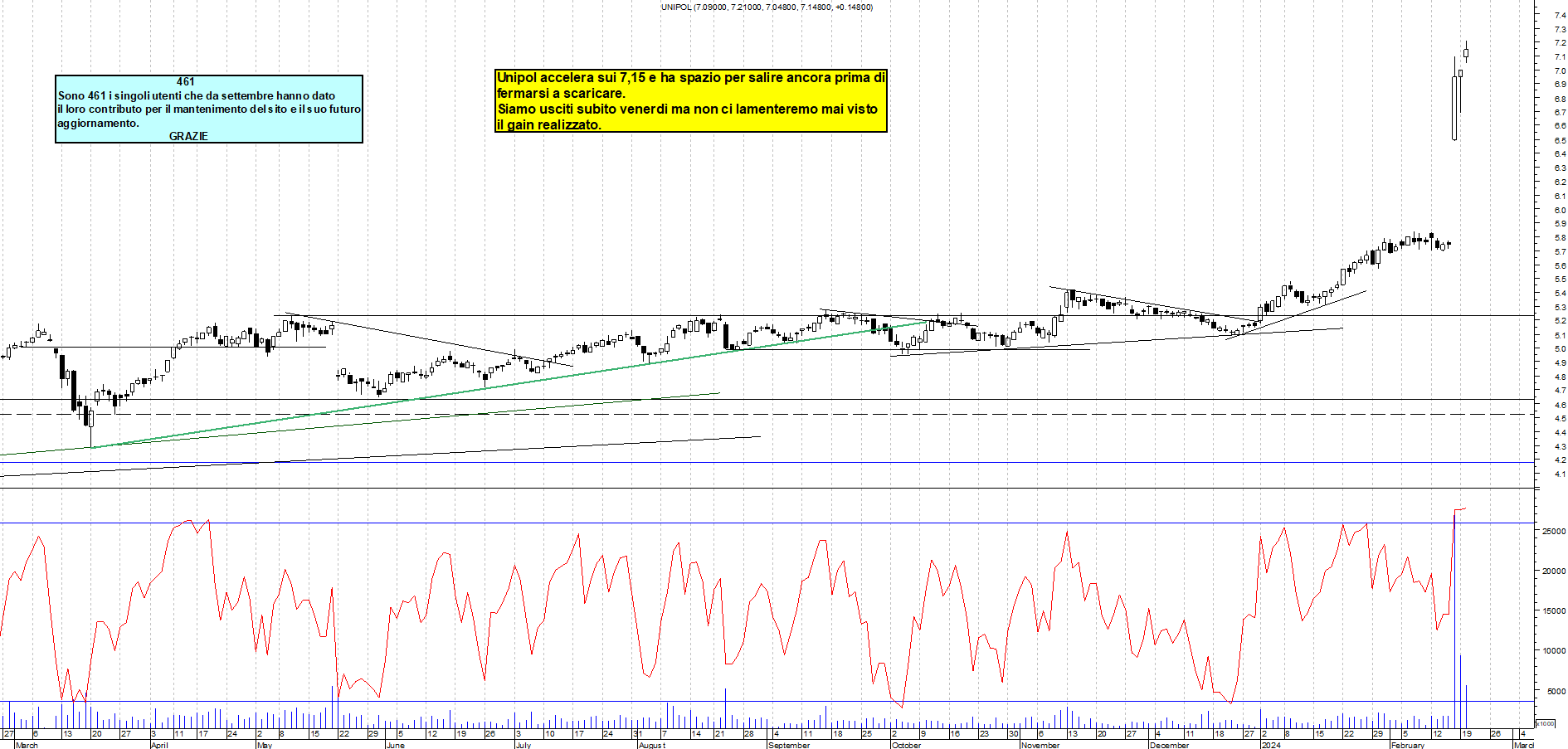
Task: Select the yellow note starting 'Unipol accelera sui 7,15'
Action: pyautogui.click(x=691, y=101)
